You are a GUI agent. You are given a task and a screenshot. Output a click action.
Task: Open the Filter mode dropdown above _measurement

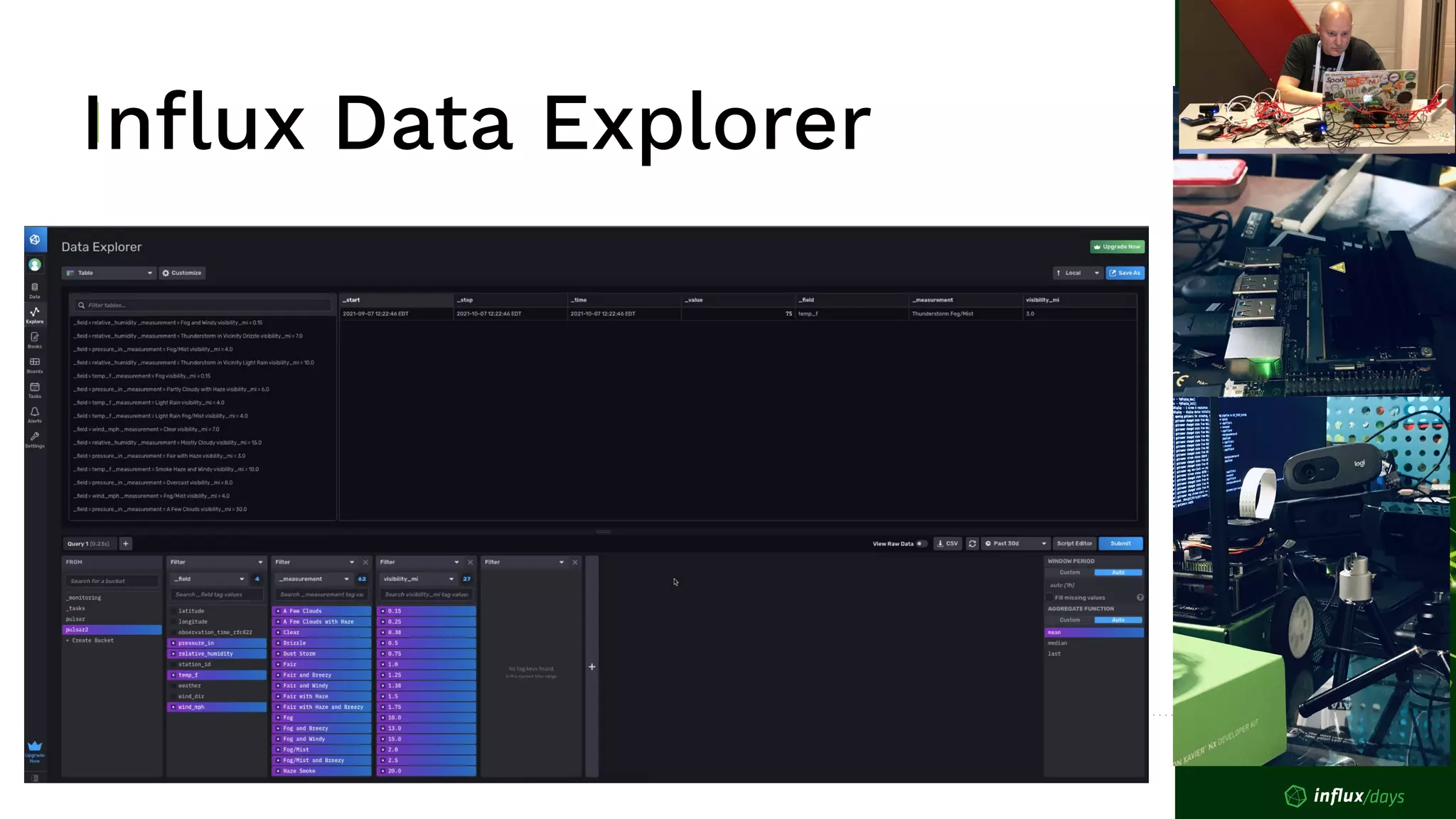pos(315,562)
